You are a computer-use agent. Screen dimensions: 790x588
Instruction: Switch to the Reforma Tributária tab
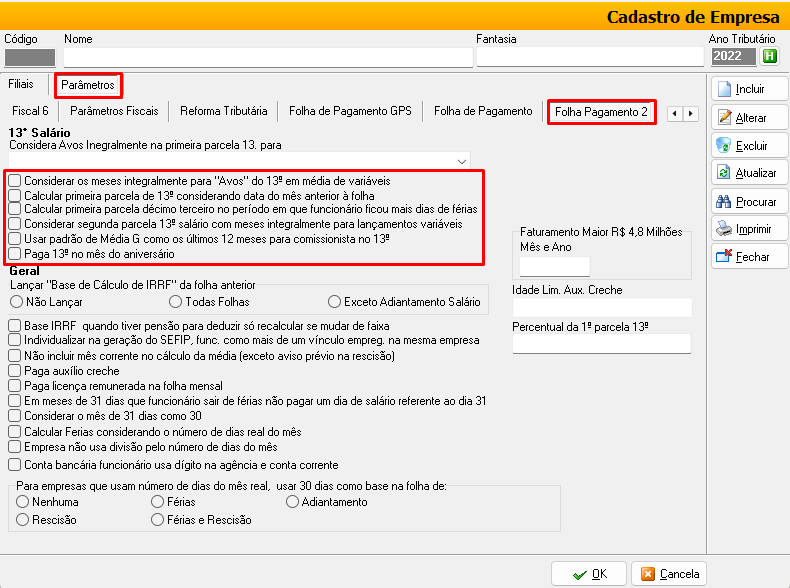click(223, 111)
